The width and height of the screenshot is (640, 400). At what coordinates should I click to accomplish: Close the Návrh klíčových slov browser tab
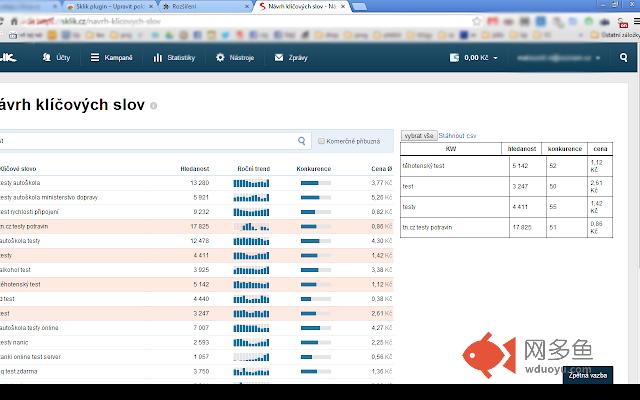click(x=343, y=7)
